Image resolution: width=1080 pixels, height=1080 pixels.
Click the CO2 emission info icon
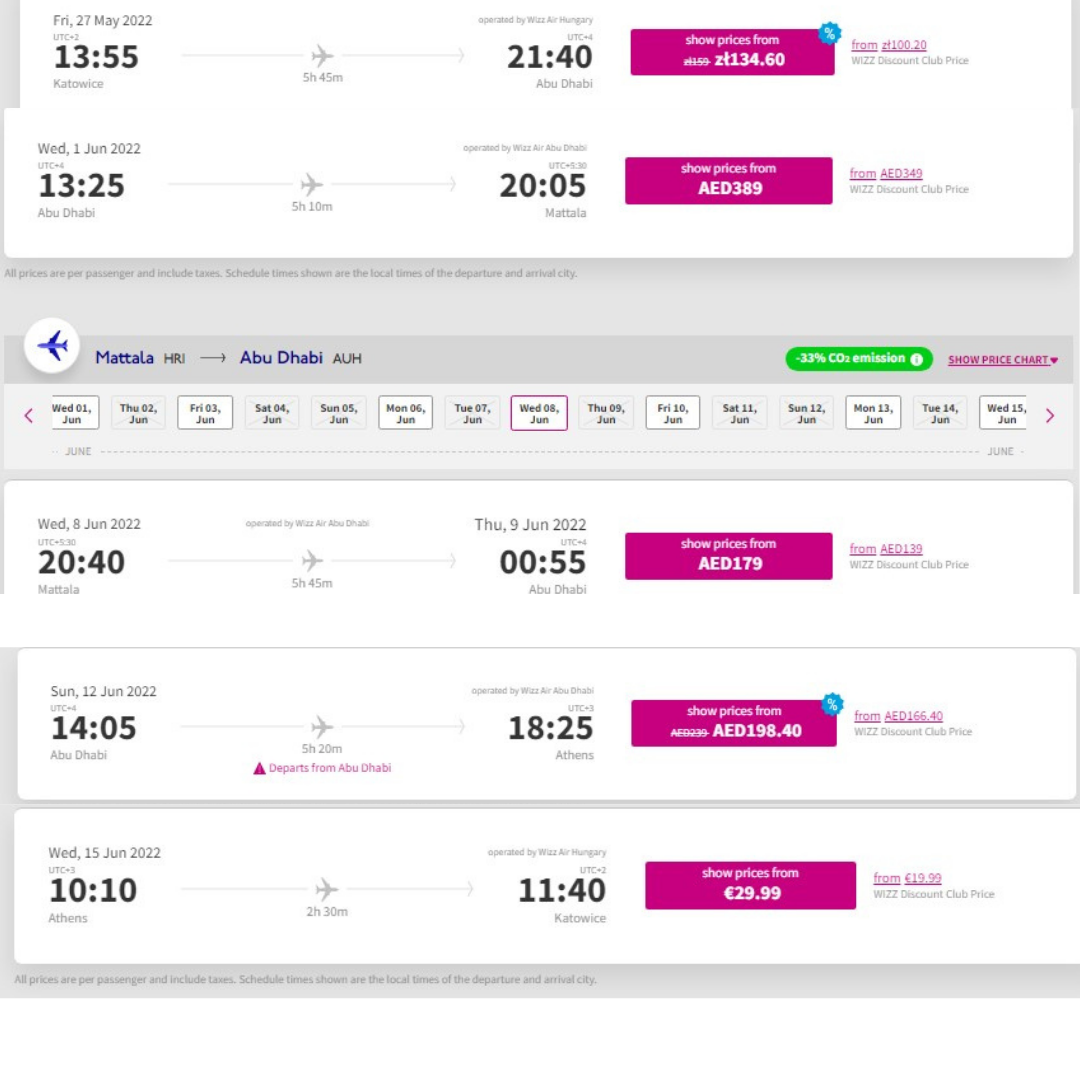tap(916, 359)
